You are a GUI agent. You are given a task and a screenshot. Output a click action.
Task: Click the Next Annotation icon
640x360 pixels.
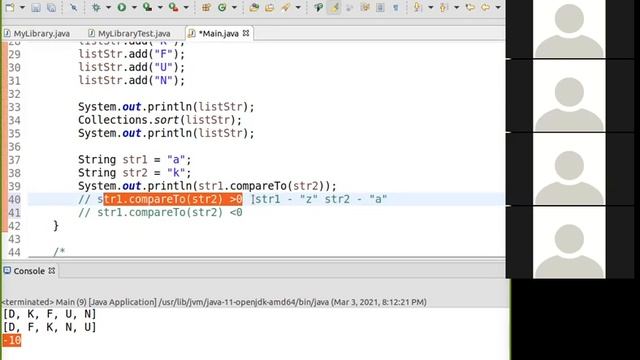(417, 7)
